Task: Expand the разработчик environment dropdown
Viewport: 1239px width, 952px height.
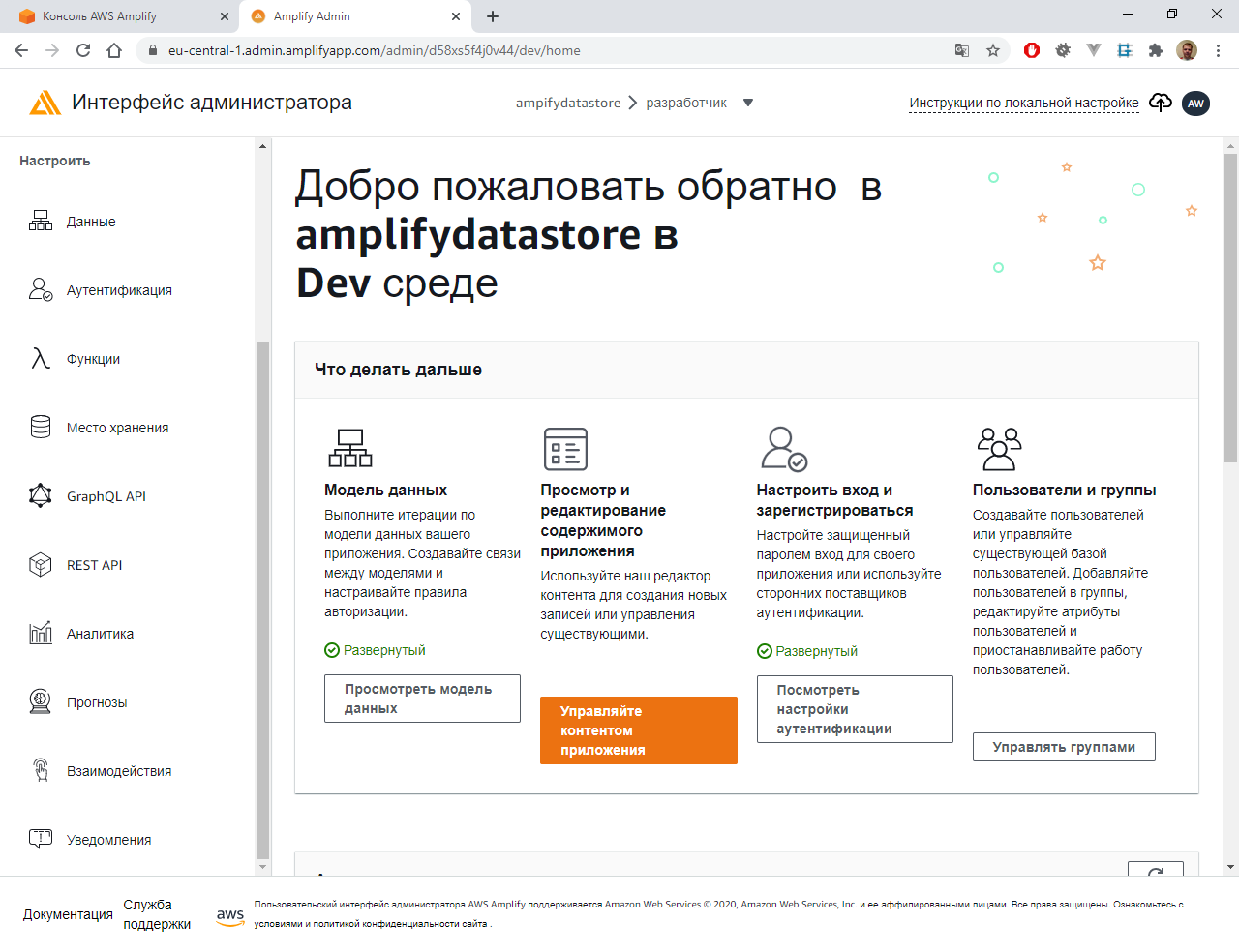Action: [748, 103]
